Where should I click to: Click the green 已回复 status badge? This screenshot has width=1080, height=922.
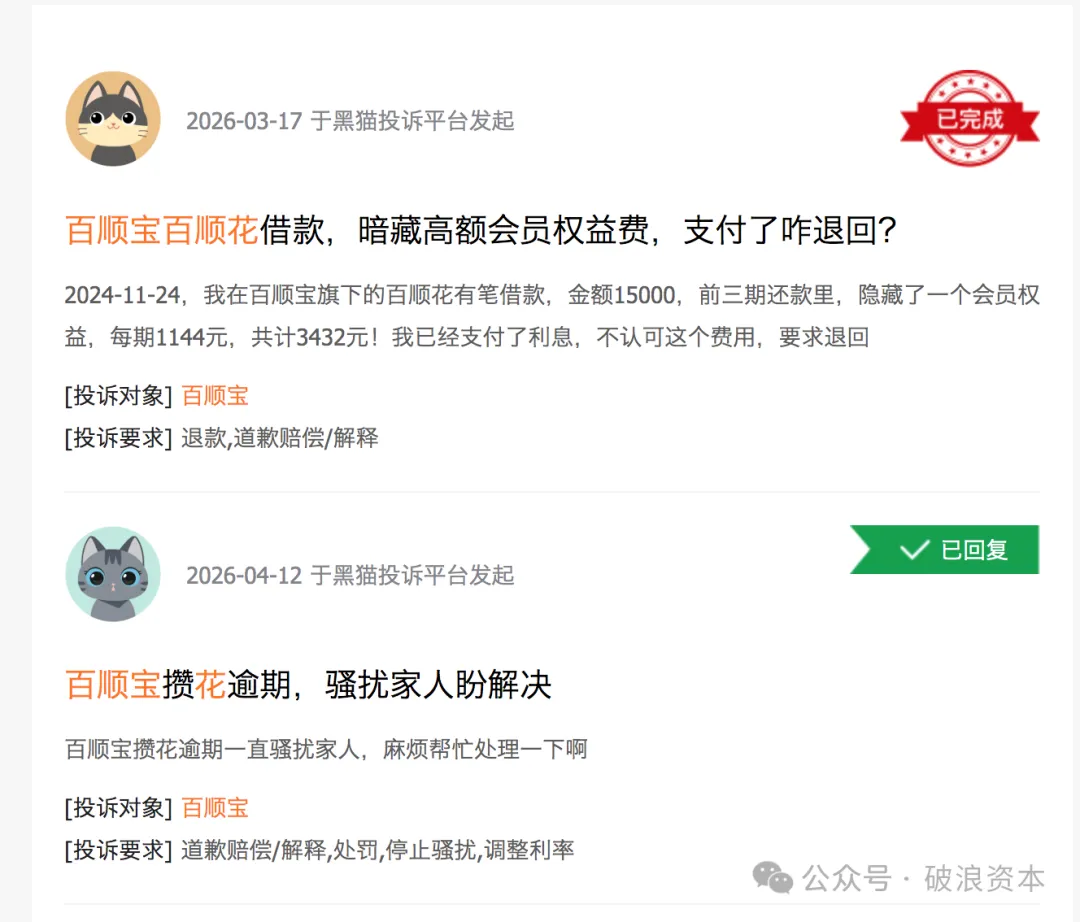[944, 549]
